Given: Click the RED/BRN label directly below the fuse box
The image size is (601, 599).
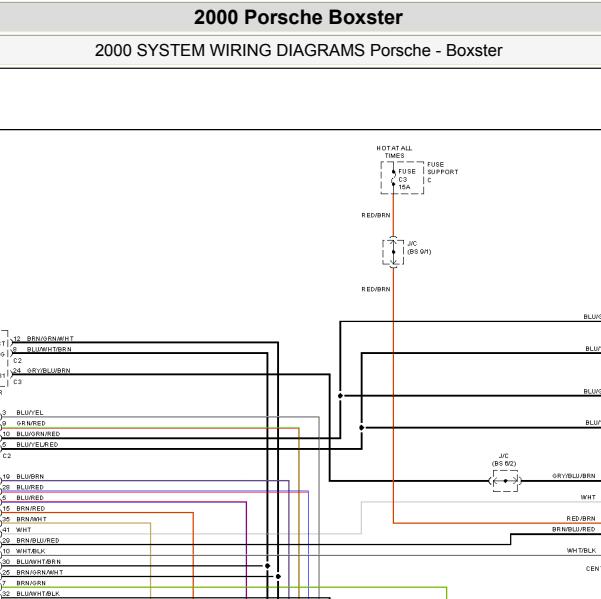Looking at the screenshot, I should (x=376, y=215).
